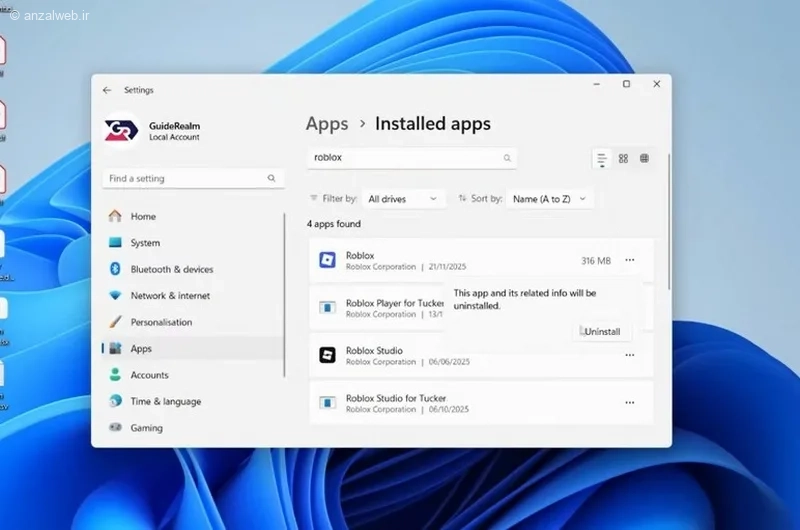Screen dimensions: 800x530
Task: Open Bluetooth & devices settings
Action: [x=193, y=269]
